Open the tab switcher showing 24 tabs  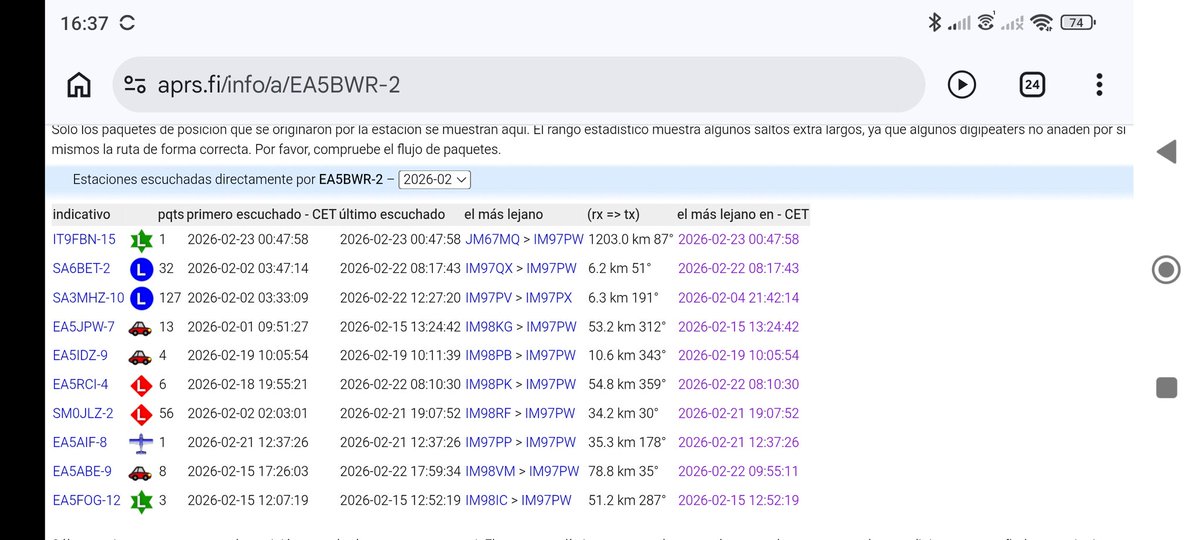(x=1032, y=85)
